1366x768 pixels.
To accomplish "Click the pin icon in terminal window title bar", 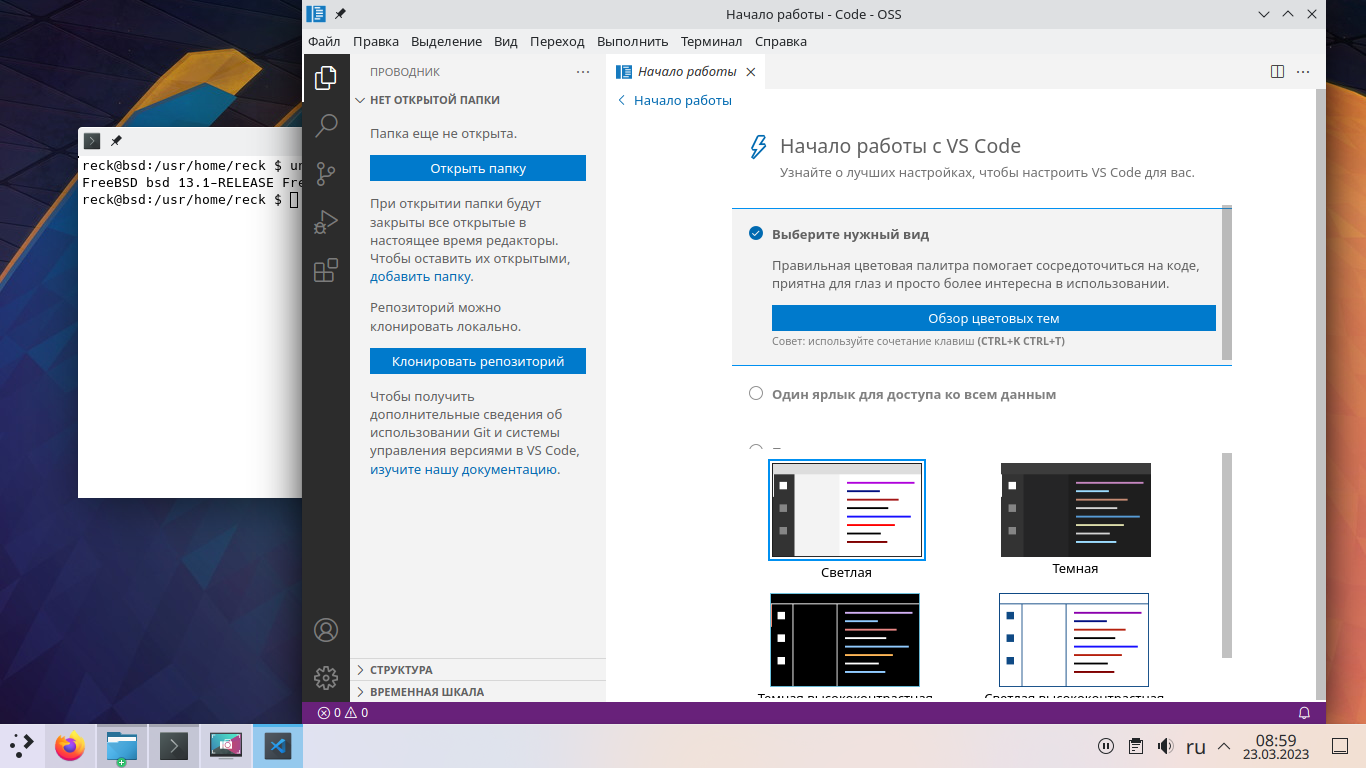I will click(116, 141).
